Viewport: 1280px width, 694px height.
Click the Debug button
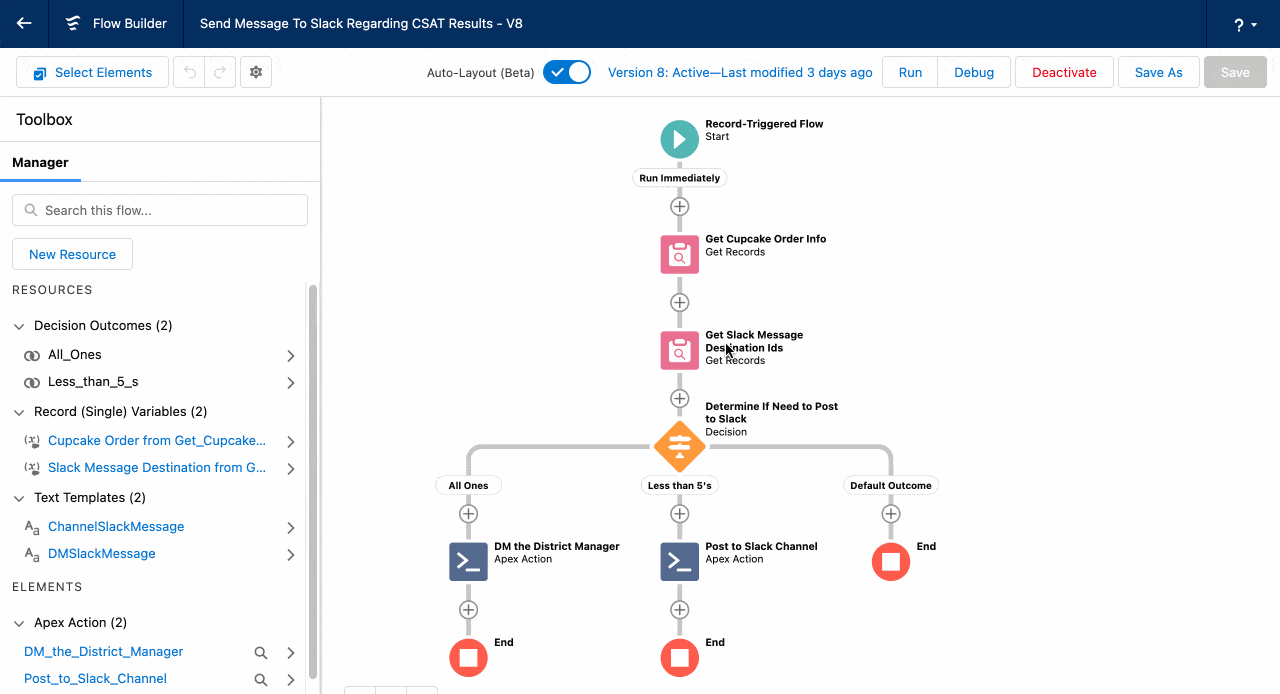tap(974, 72)
